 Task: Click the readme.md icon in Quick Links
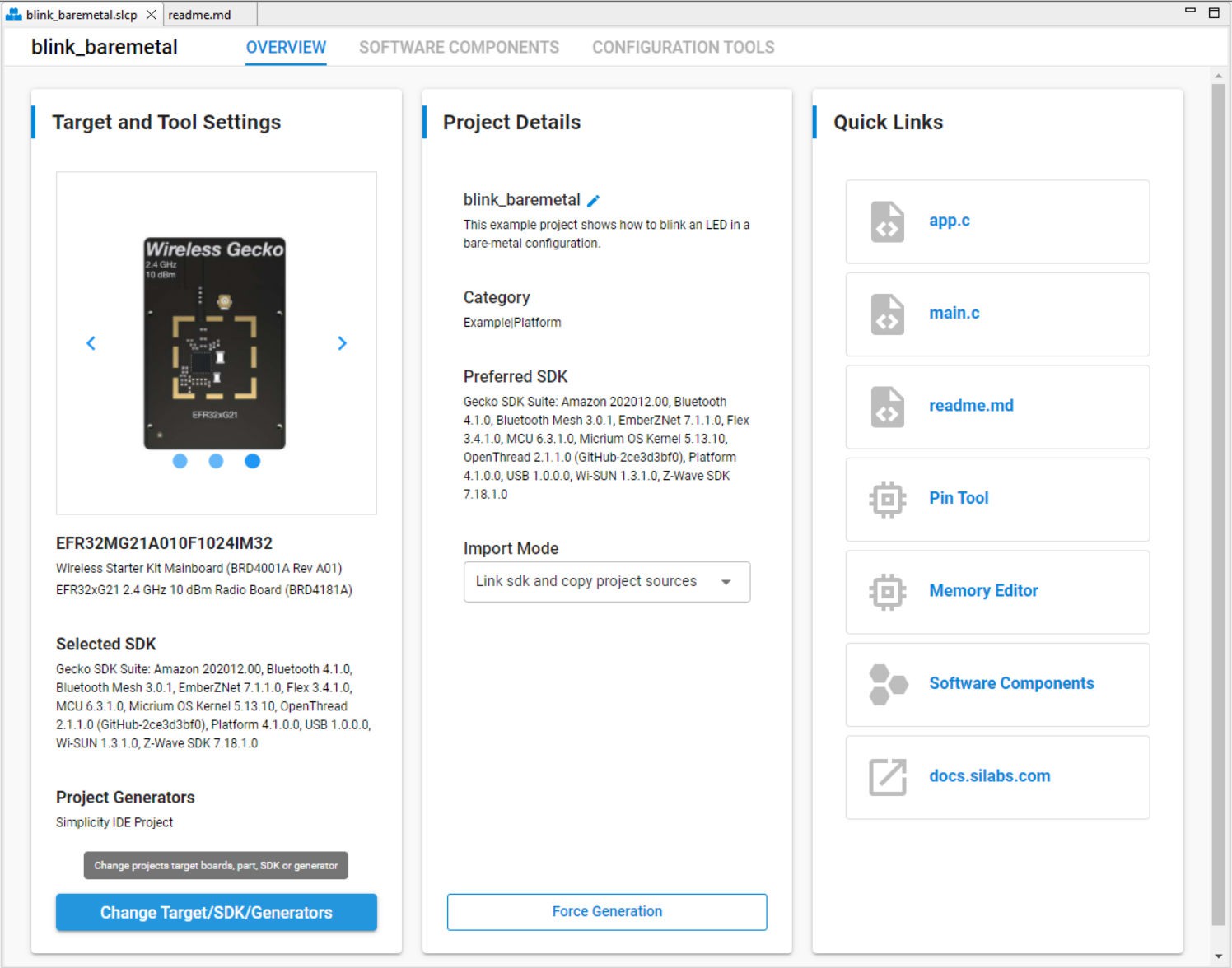(886, 407)
